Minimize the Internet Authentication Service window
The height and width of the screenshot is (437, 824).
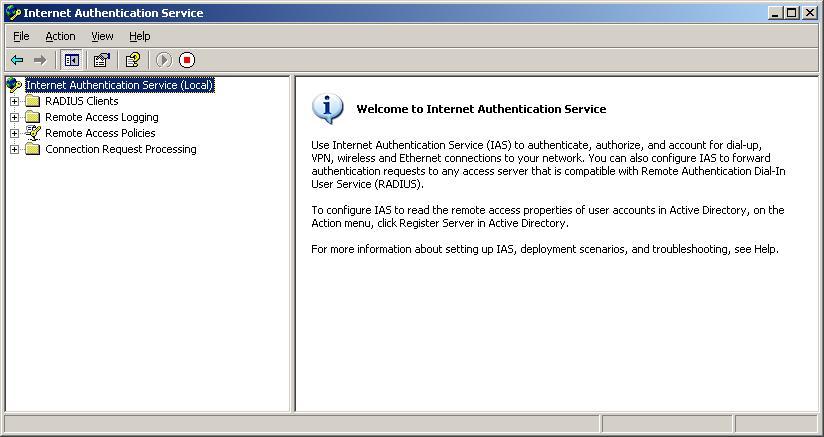[775, 13]
